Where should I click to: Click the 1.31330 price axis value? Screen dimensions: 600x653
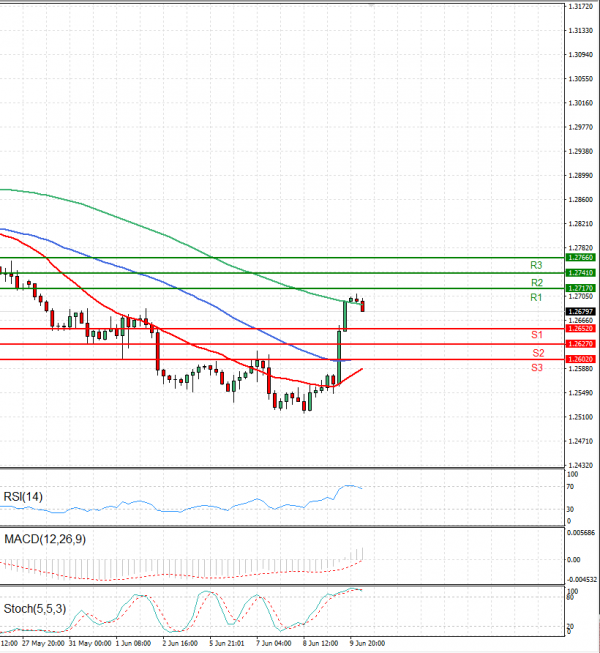click(580, 31)
